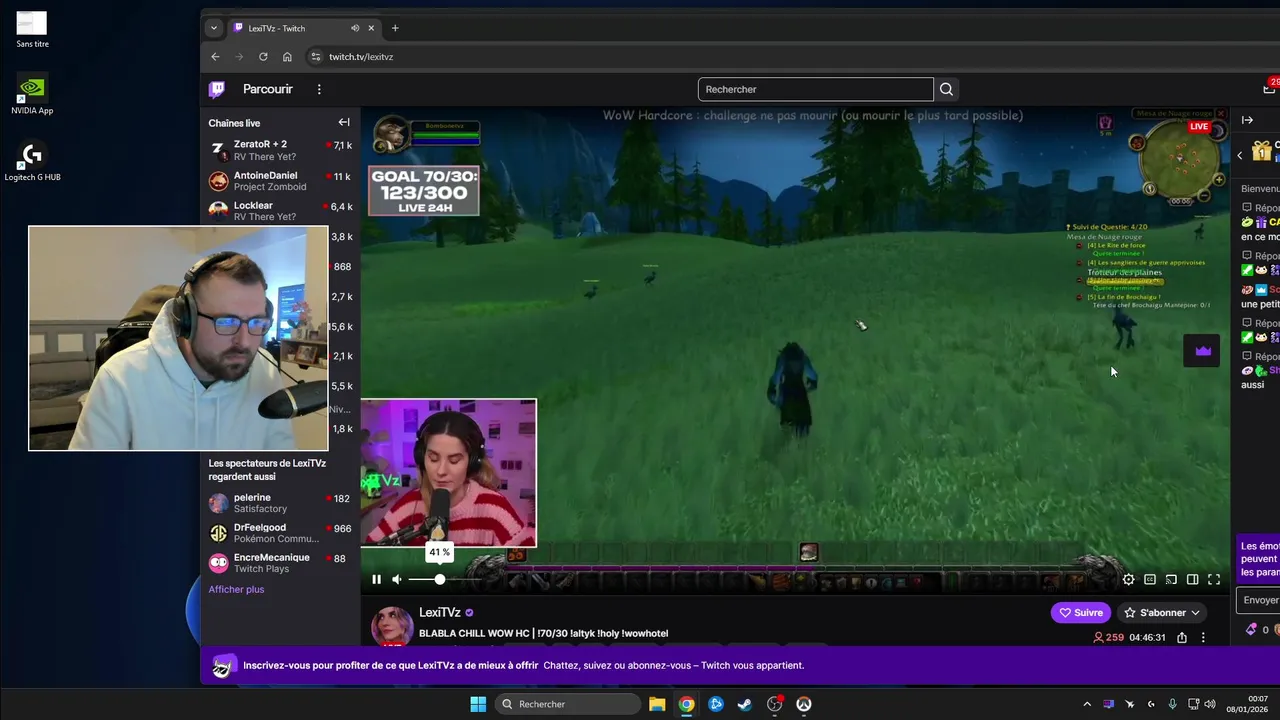This screenshot has width=1280, height=720.
Task: Open the Sans titre desktop file
Action: (x=32, y=29)
